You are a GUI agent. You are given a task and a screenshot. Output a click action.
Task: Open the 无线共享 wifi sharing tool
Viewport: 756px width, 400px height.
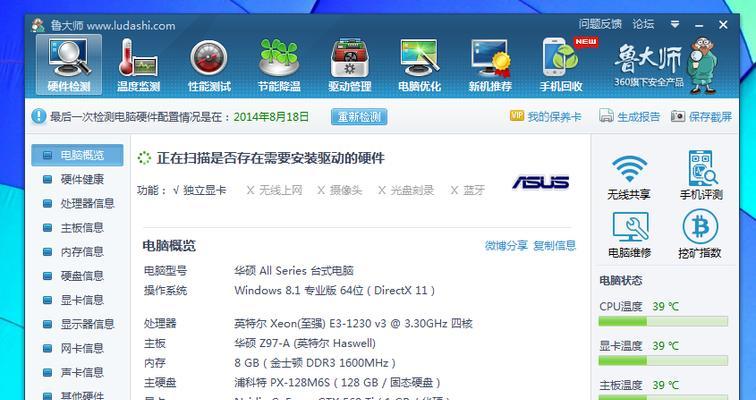coord(629,177)
